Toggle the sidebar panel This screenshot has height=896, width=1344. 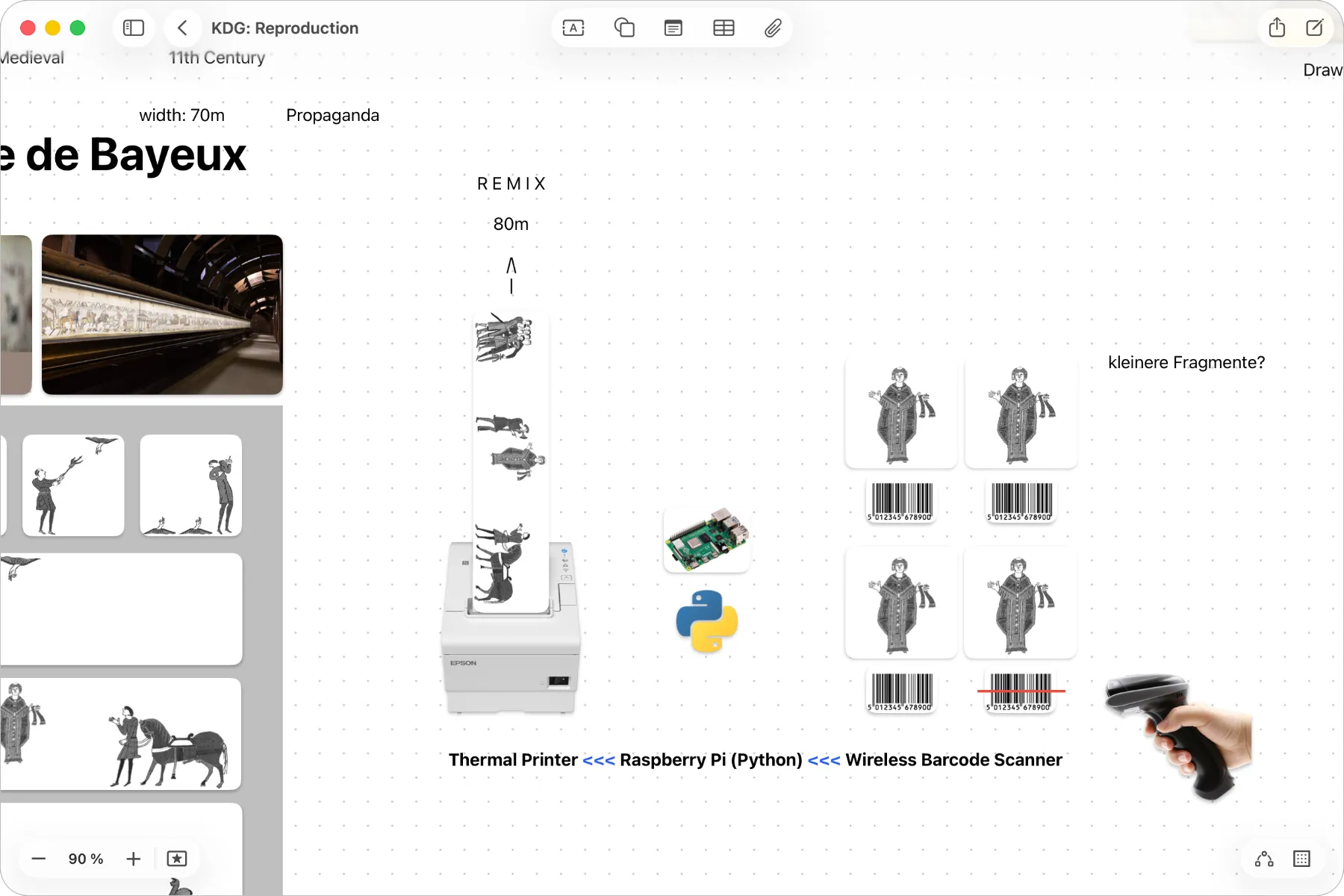(134, 28)
